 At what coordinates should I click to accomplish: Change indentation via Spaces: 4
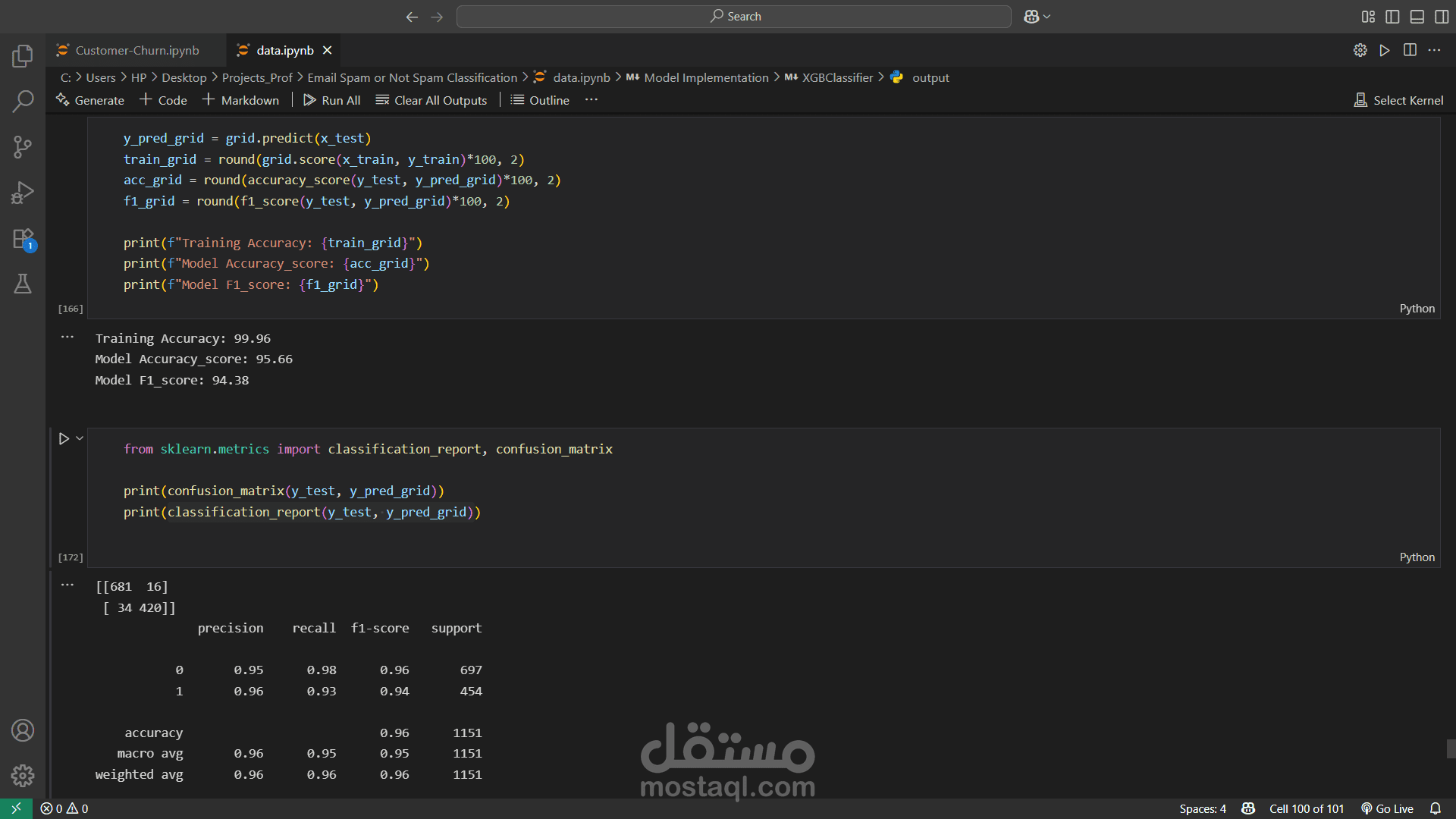1203,808
